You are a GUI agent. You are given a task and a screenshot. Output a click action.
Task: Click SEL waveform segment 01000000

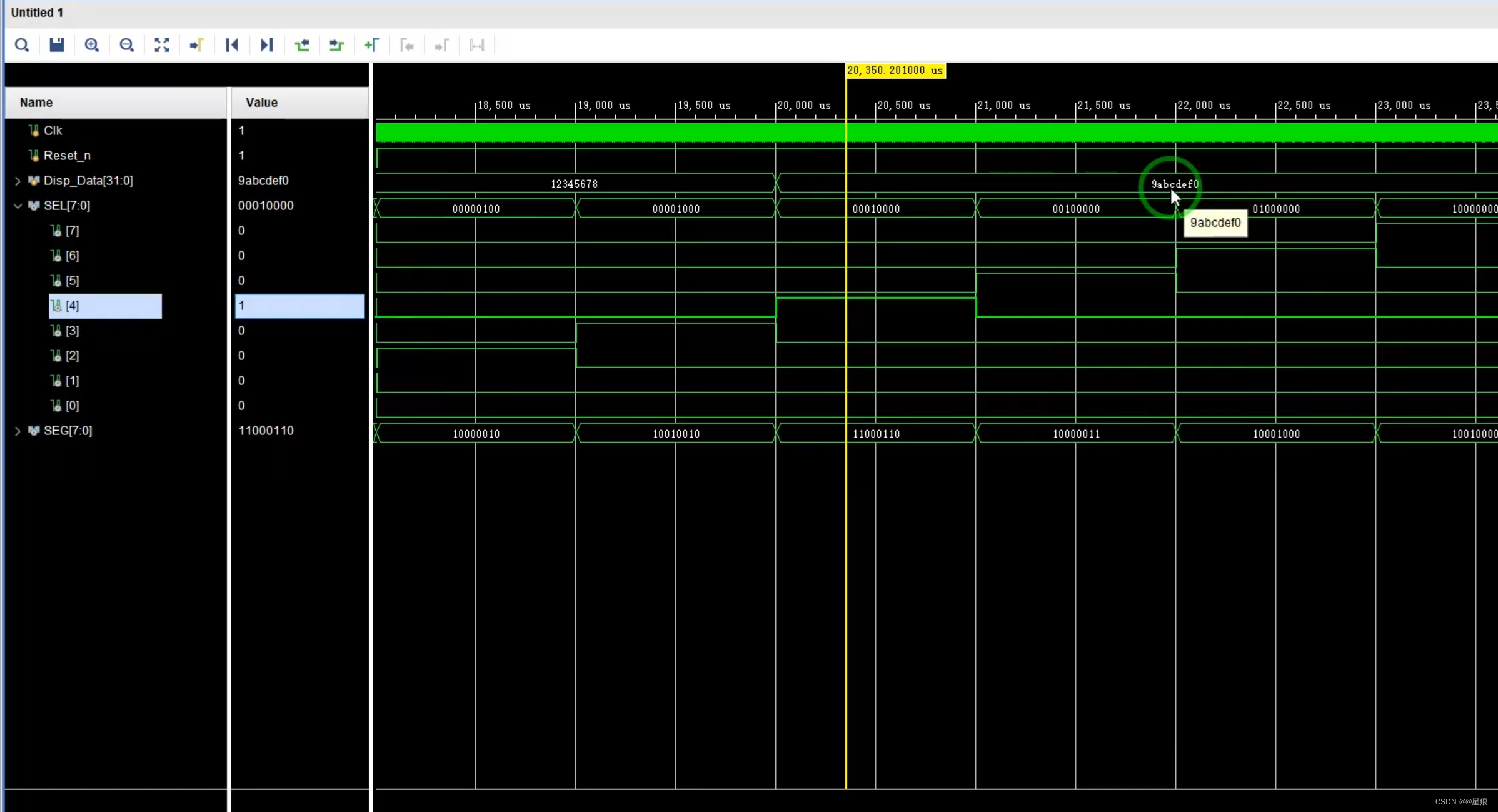(1276, 209)
